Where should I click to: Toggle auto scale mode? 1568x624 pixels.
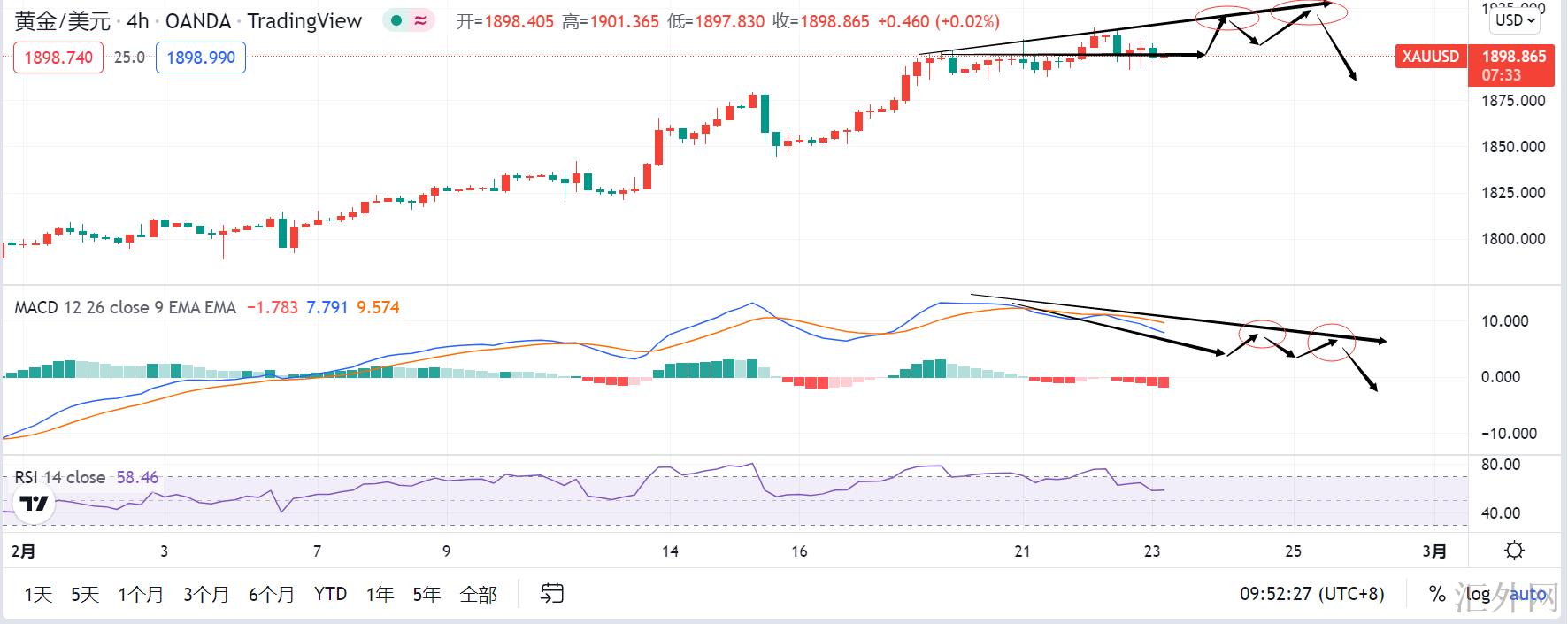[1528, 594]
